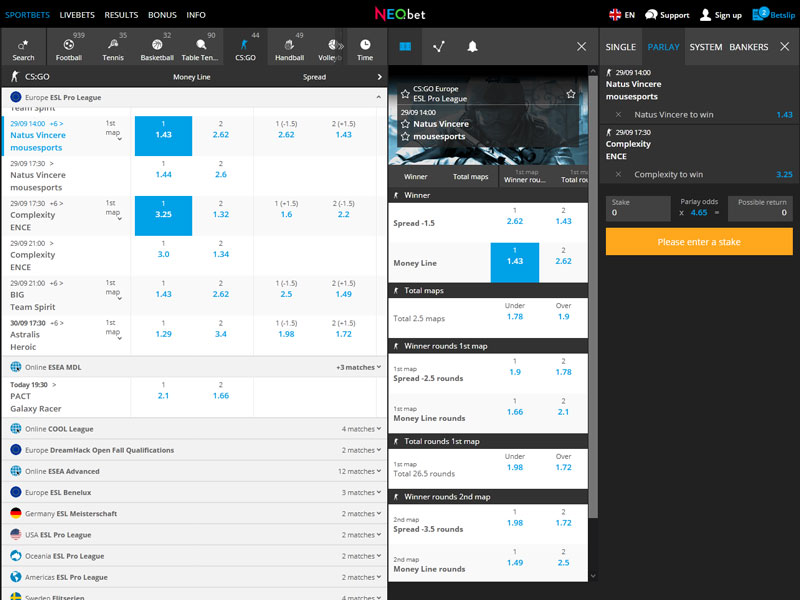The width and height of the screenshot is (800, 600).
Task: Go to the NEObet home logo
Action: (399, 14)
